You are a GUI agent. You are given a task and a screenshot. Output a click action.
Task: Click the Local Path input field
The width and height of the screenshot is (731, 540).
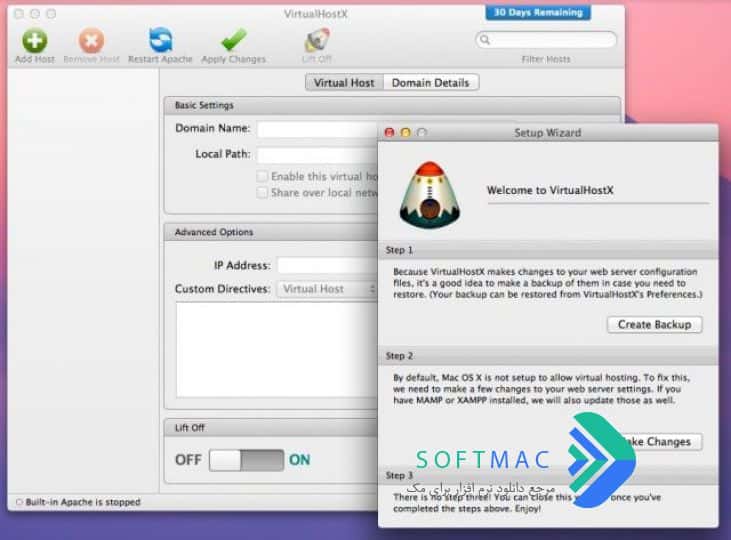point(317,155)
